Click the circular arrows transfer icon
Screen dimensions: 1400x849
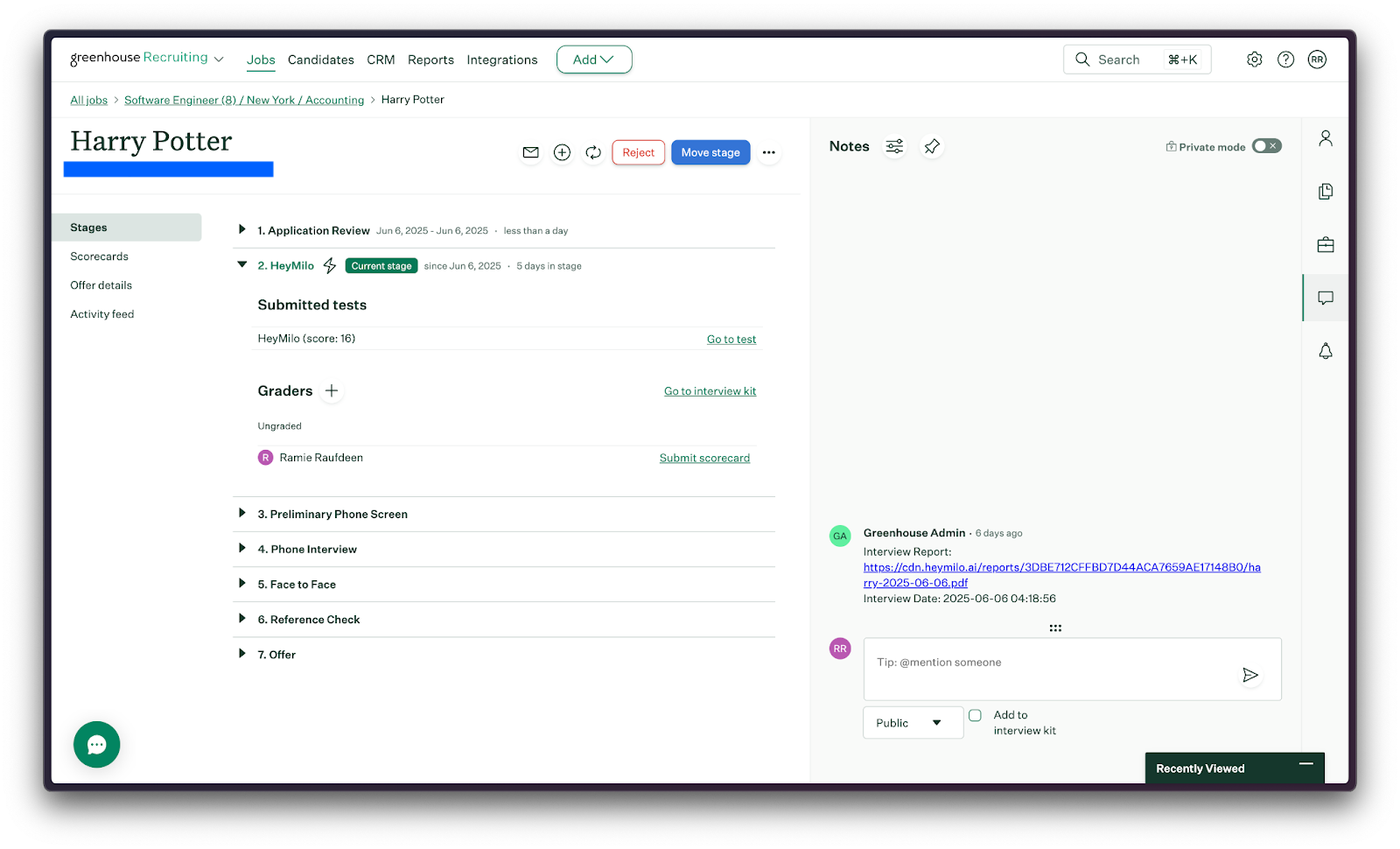pyautogui.click(x=593, y=152)
